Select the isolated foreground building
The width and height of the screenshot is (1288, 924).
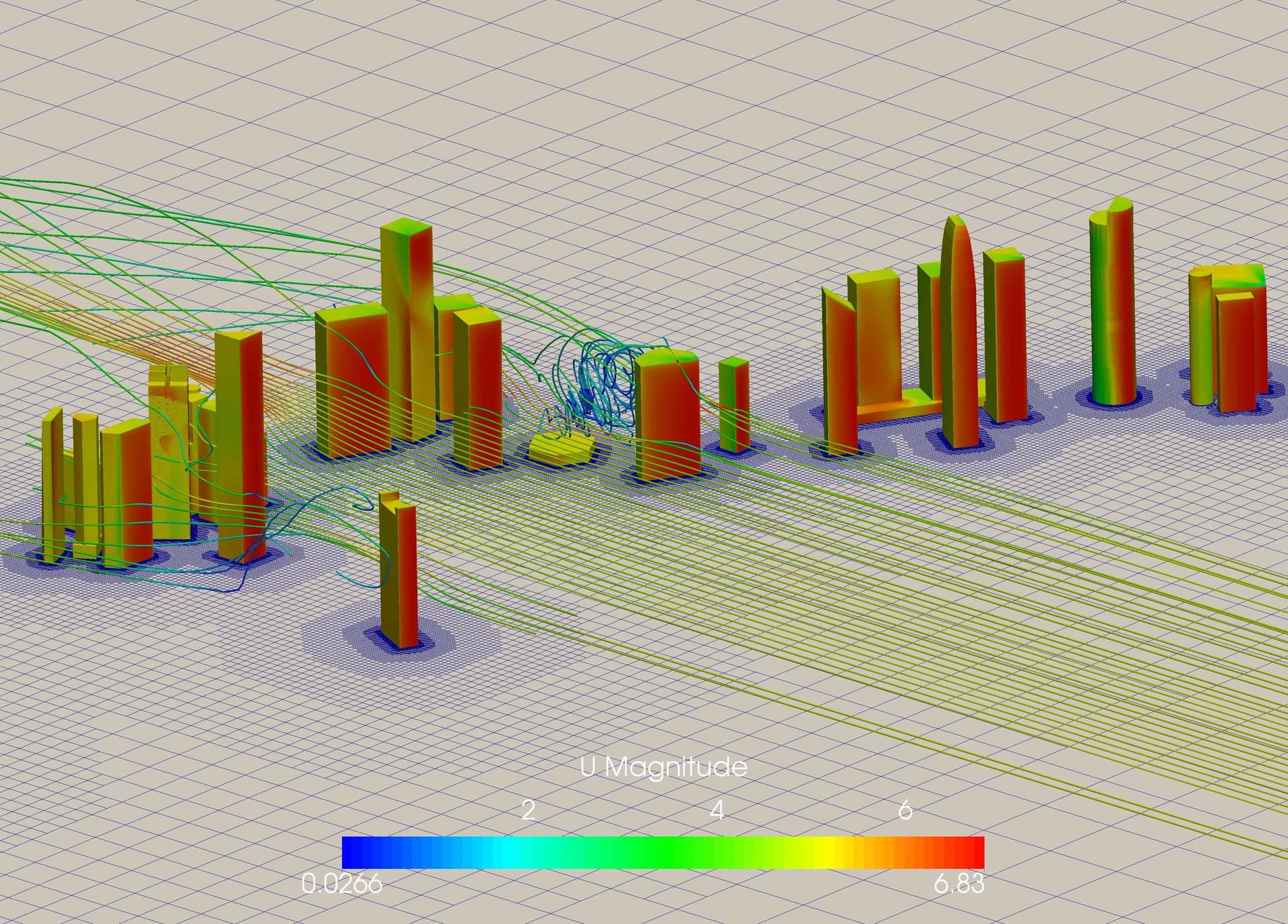click(398, 570)
